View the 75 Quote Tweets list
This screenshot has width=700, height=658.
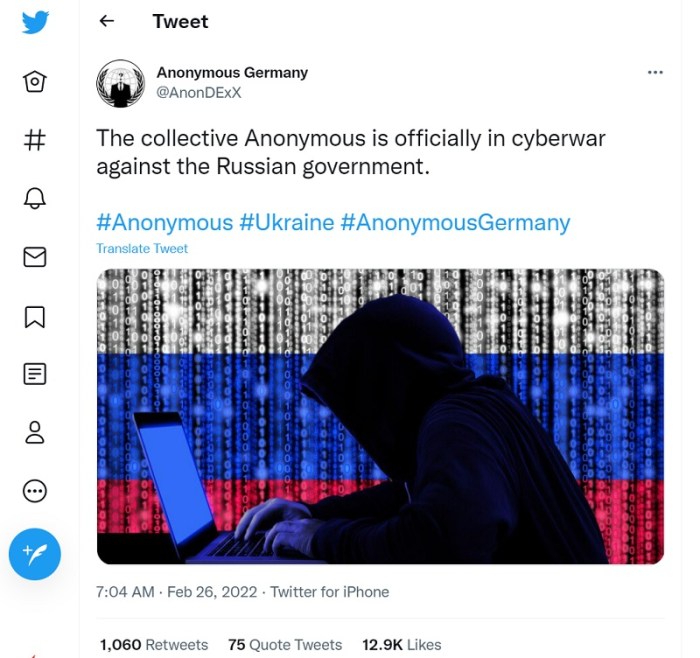285,645
